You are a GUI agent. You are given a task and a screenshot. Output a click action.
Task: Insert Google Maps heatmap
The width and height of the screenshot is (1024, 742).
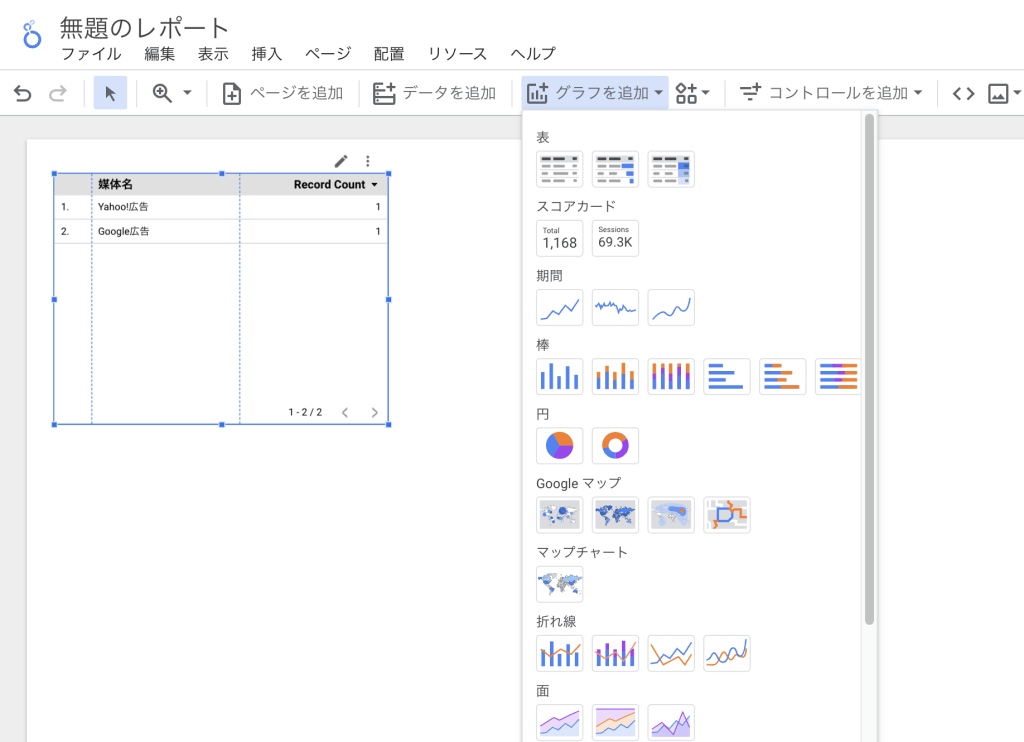[x=671, y=515]
